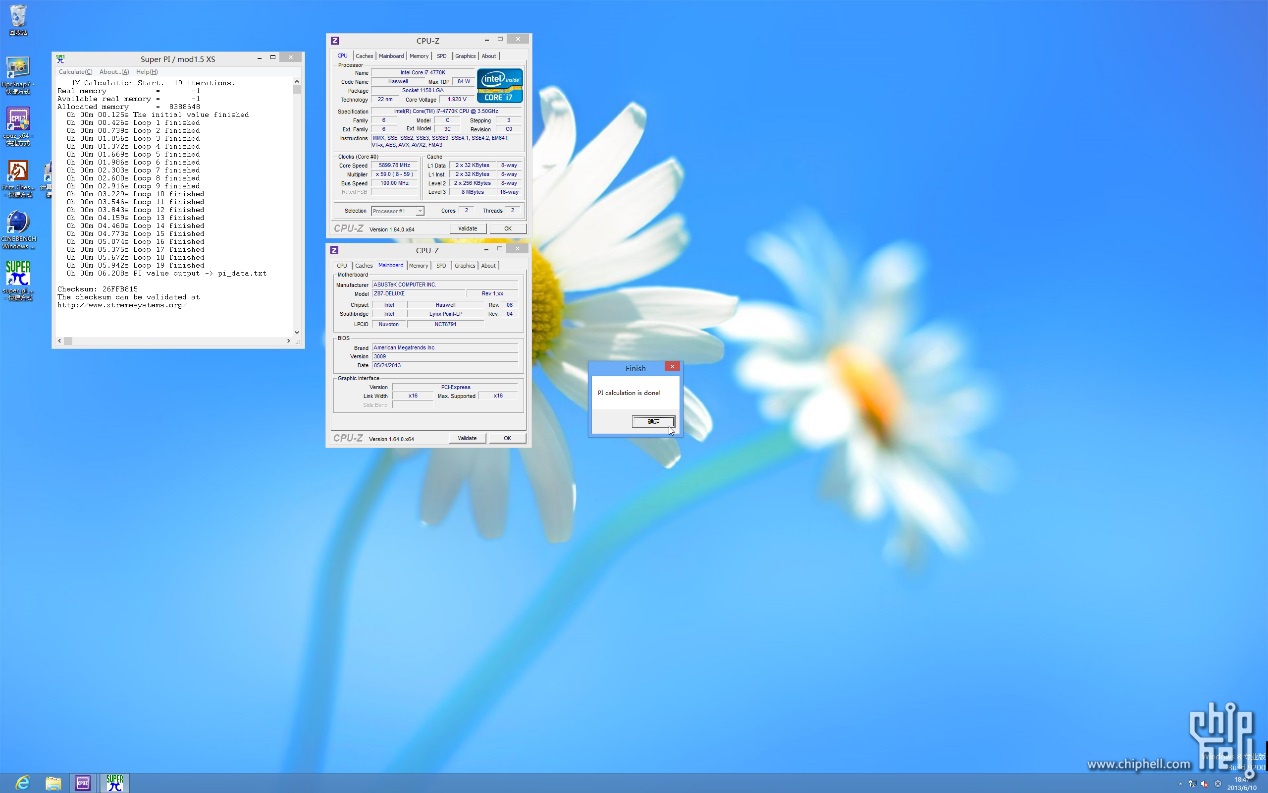Image resolution: width=1268 pixels, height=793 pixels.
Task: Click the Super PI title bar icon
Action: [x=60, y=59]
